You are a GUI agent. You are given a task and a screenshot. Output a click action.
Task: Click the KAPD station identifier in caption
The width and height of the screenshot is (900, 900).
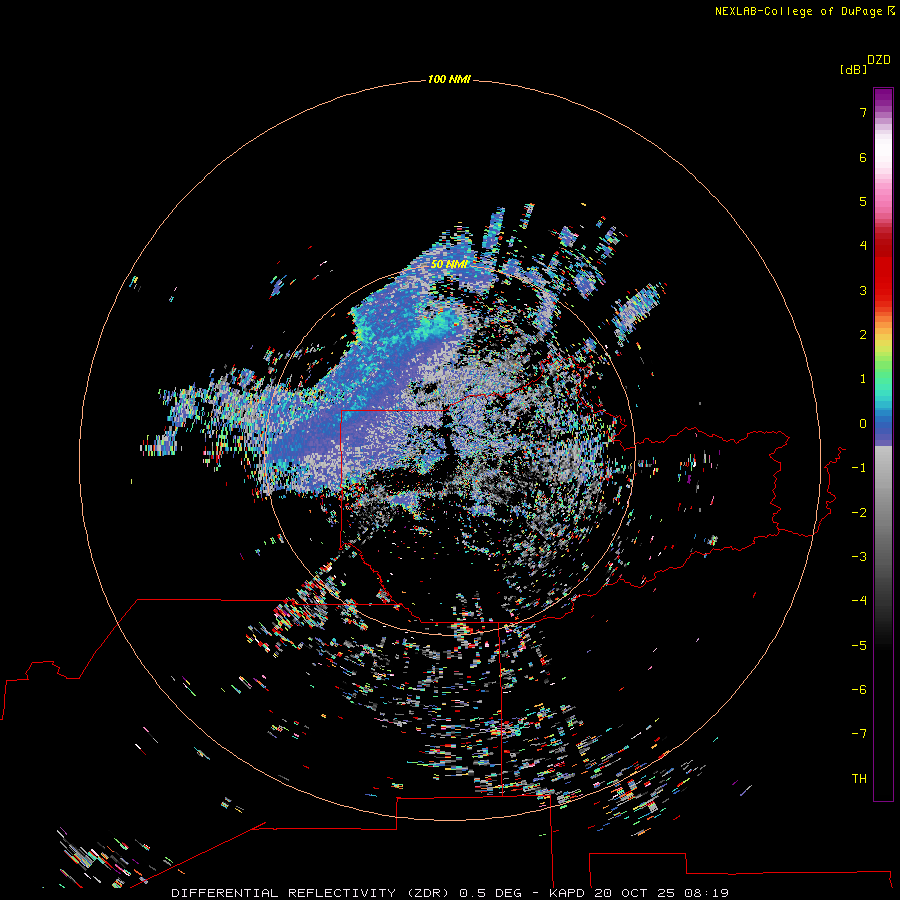[567, 893]
